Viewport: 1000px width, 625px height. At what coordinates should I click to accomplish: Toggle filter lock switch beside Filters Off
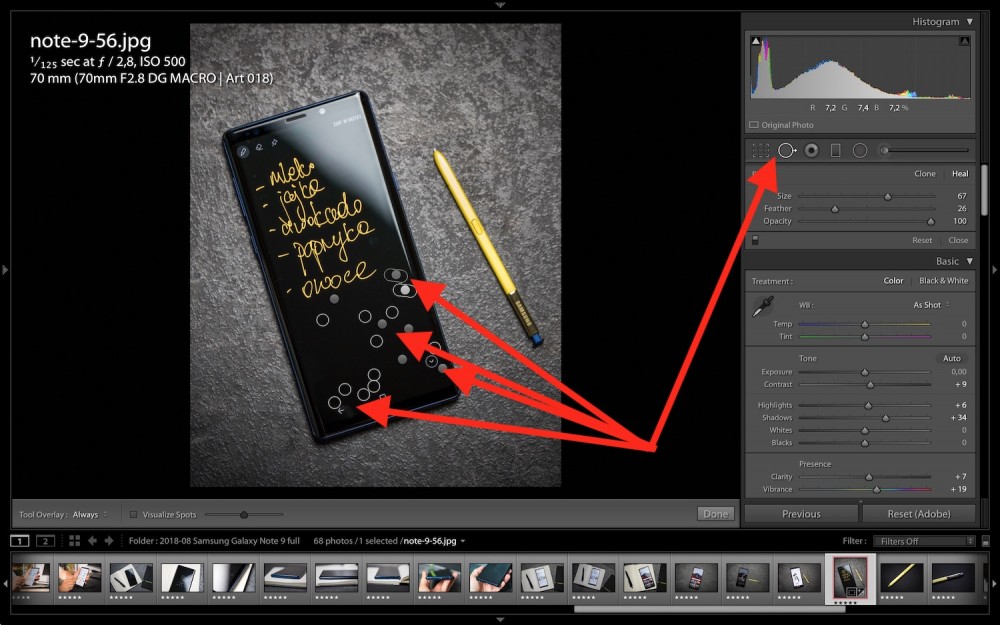click(985, 541)
